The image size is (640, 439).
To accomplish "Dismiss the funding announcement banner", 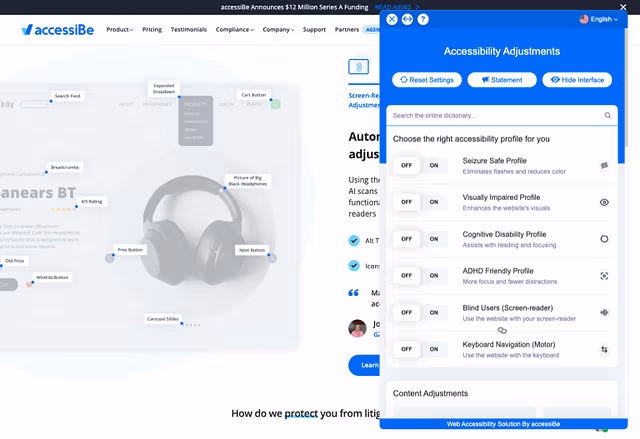I will point(623,7).
